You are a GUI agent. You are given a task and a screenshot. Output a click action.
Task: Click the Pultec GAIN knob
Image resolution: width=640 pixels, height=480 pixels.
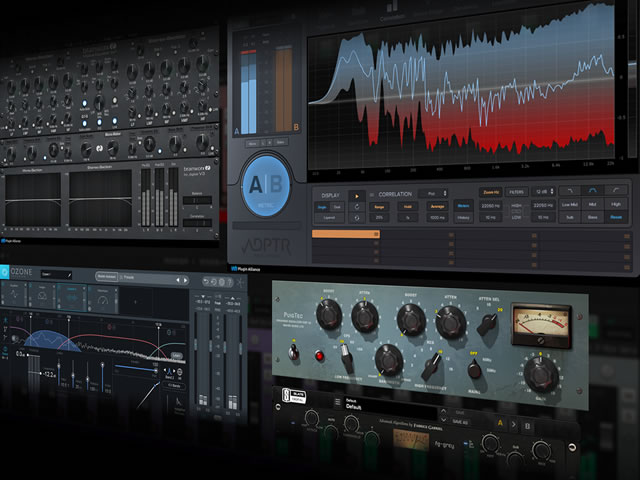[541, 374]
